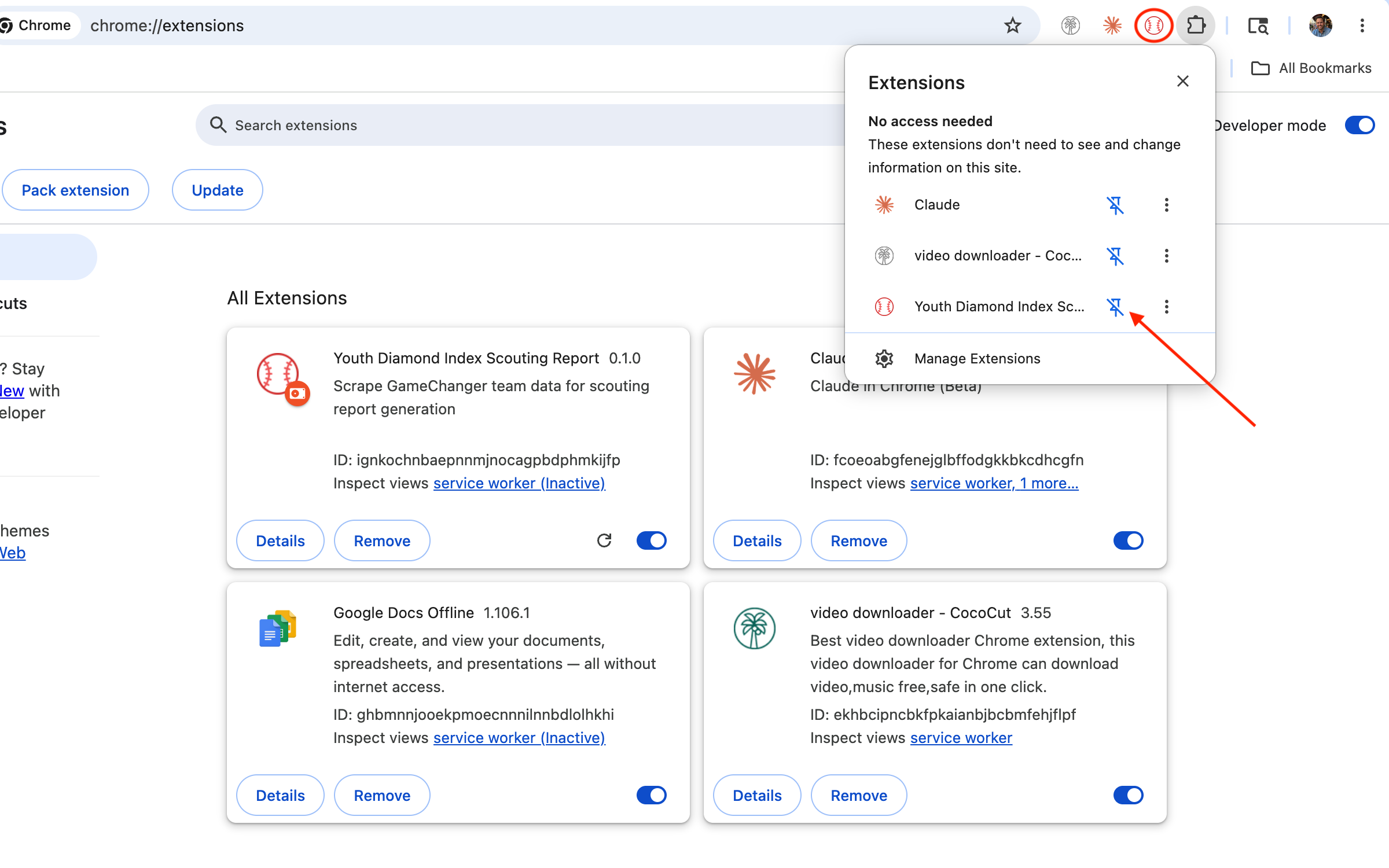1389x868 pixels.
Task: Open the Chrome profile avatar
Action: (x=1320, y=25)
